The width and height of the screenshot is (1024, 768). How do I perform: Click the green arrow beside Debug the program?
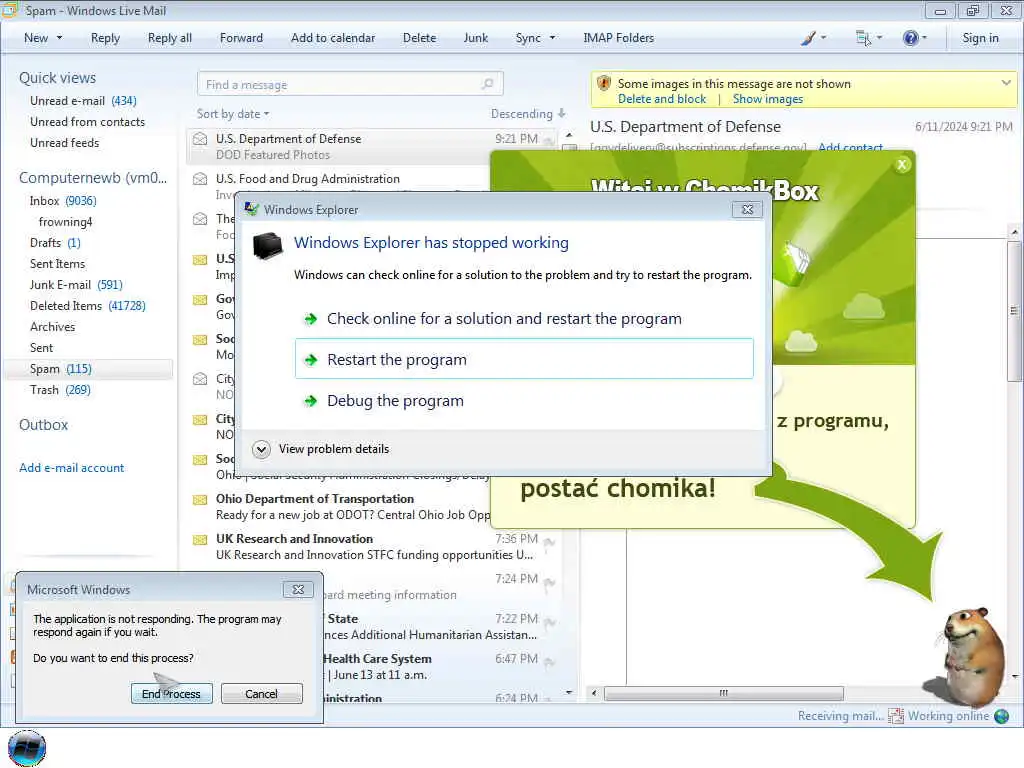(311, 401)
